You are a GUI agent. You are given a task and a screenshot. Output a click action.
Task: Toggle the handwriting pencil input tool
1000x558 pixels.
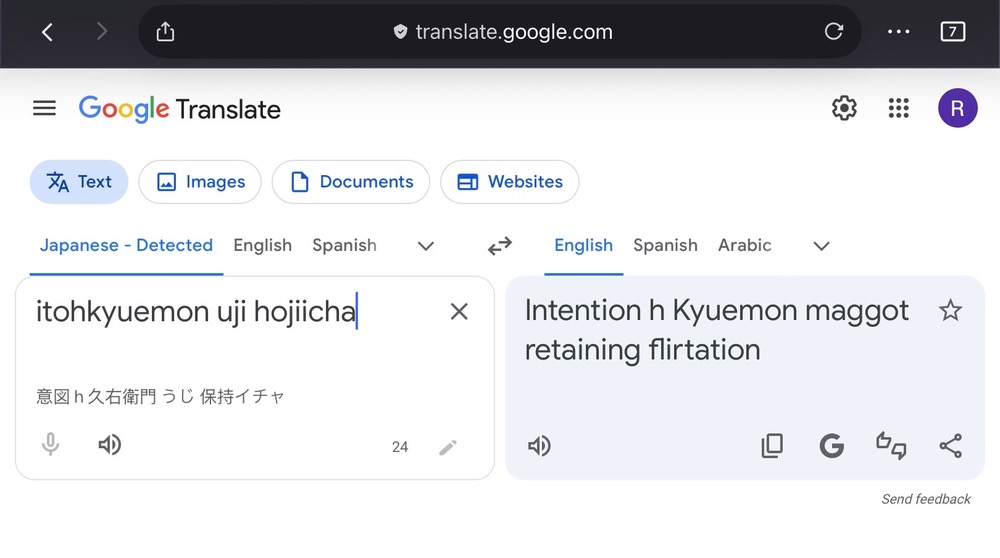[448, 447]
